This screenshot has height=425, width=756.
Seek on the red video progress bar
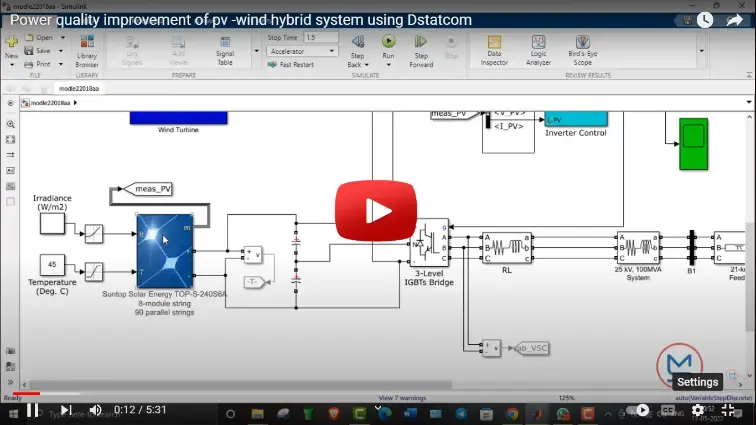click(x=20, y=394)
